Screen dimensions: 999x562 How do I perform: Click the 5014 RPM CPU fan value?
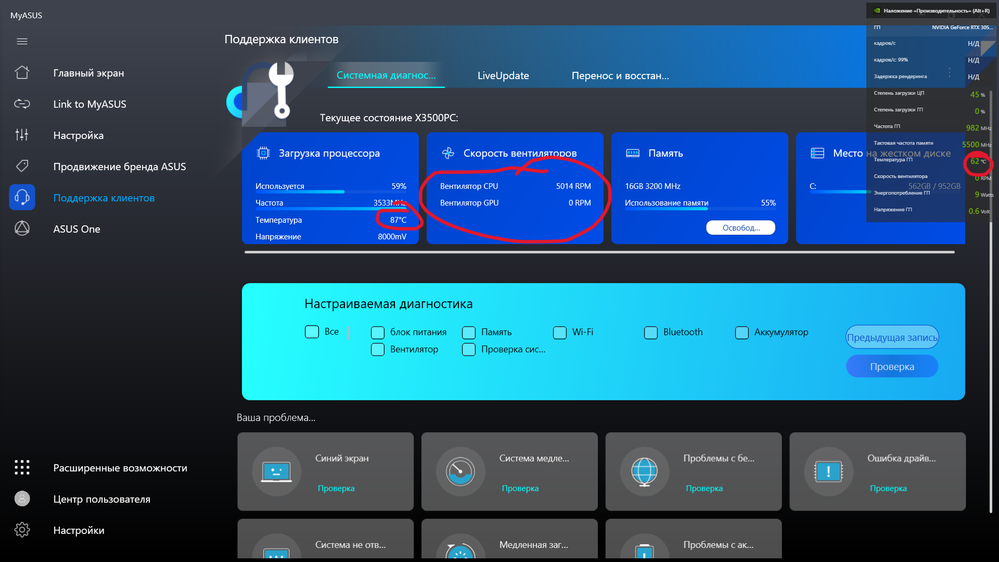(x=573, y=186)
